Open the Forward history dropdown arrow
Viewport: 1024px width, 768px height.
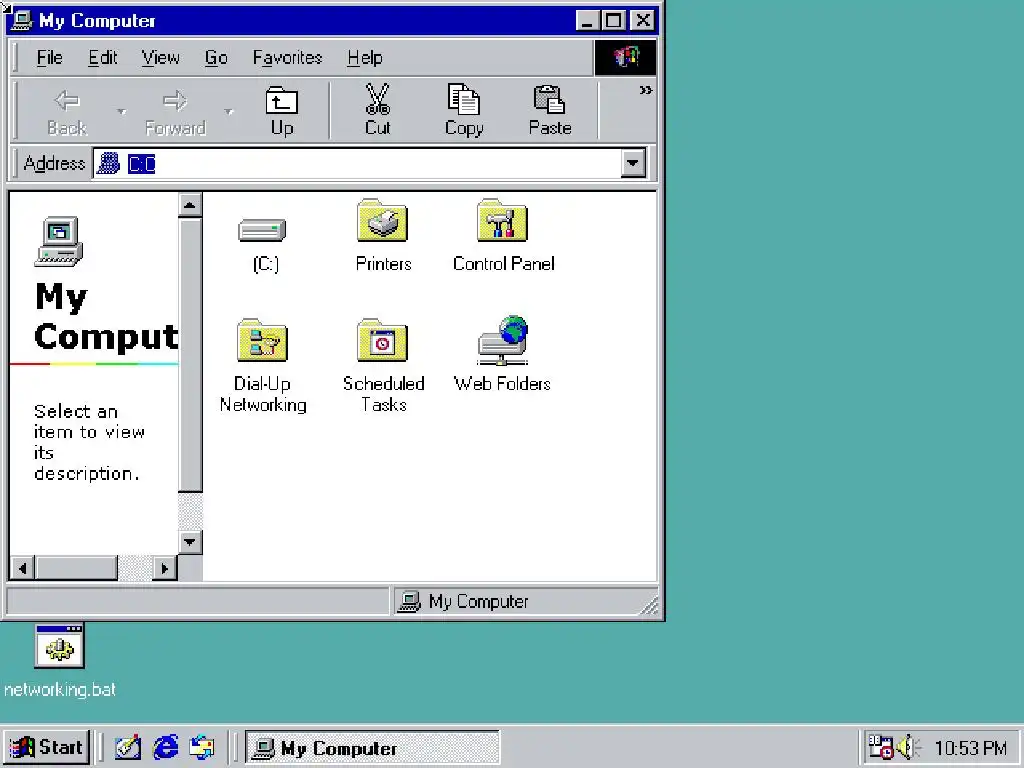[x=229, y=111]
